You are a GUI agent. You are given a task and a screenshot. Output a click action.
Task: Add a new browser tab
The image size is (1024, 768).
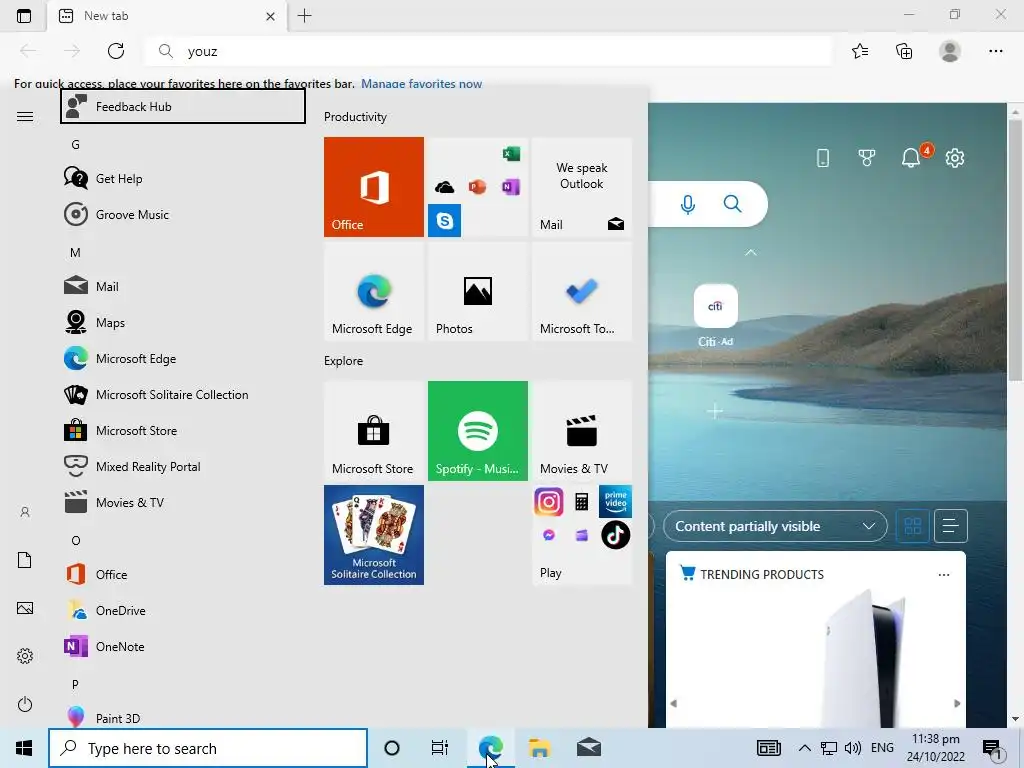click(x=304, y=16)
